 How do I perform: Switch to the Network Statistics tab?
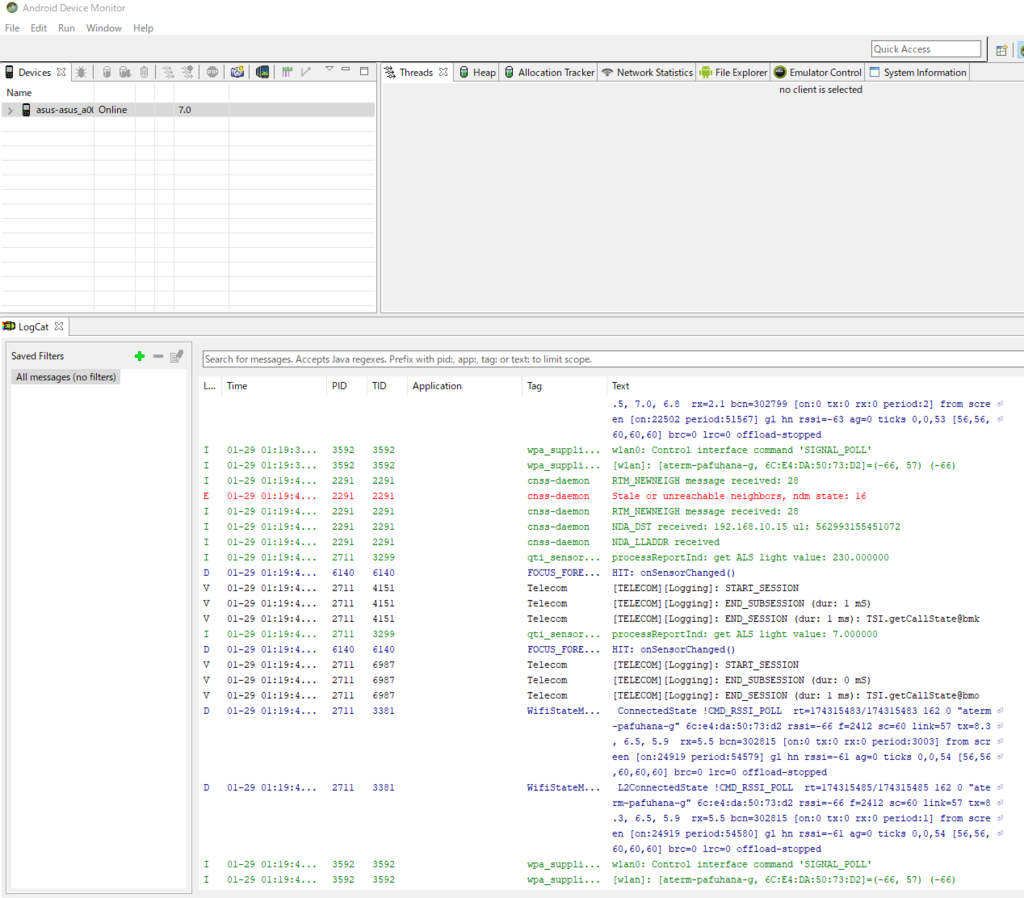(x=647, y=72)
